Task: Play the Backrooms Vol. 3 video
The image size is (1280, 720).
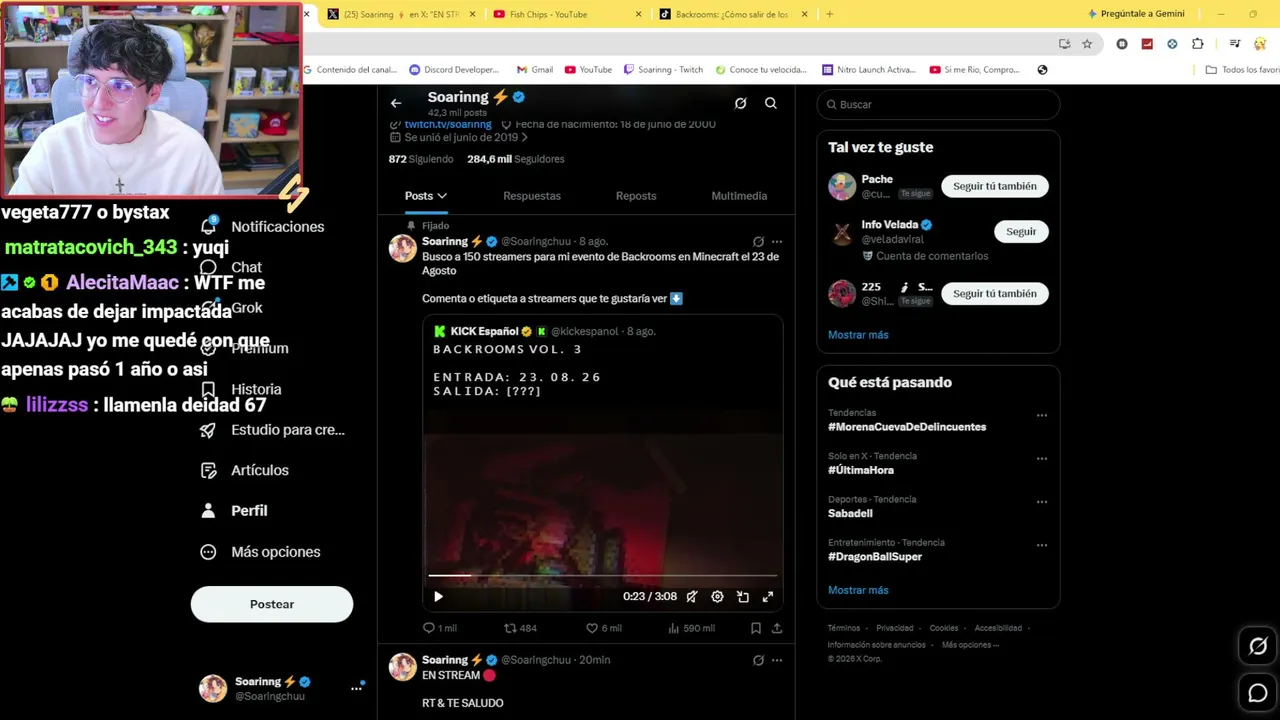Action: tap(438, 597)
